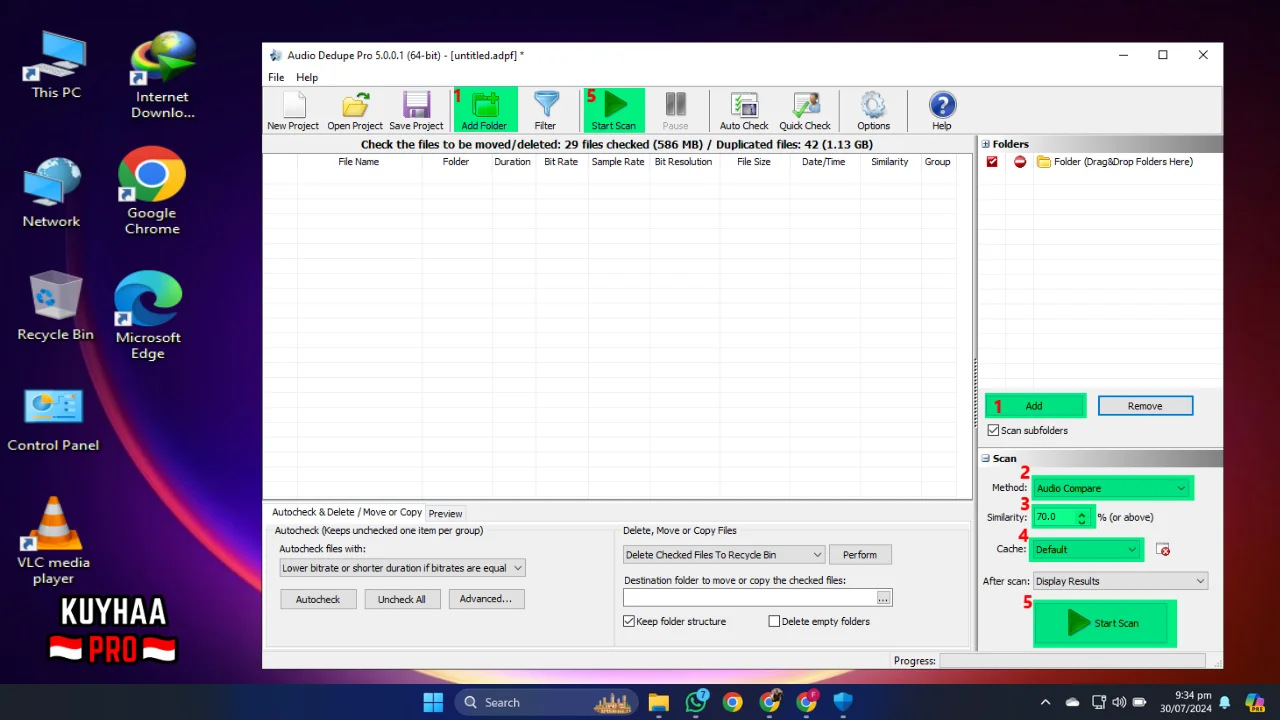The height and width of the screenshot is (720, 1280).
Task: Open the File menu
Action: tap(276, 77)
